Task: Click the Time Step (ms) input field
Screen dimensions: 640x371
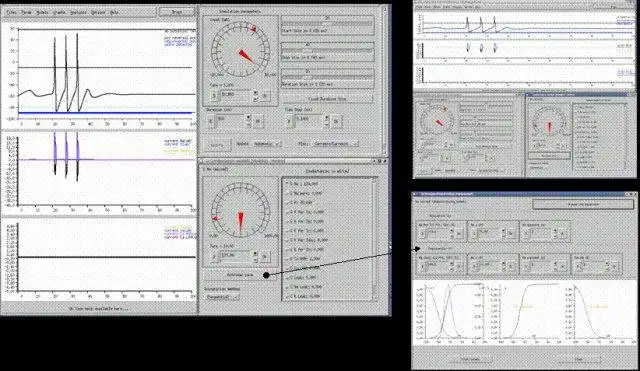Action: pos(310,121)
